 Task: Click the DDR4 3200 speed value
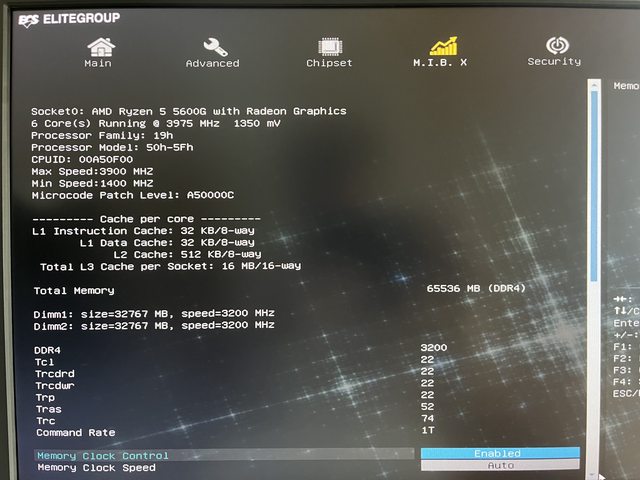coord(433,347)
